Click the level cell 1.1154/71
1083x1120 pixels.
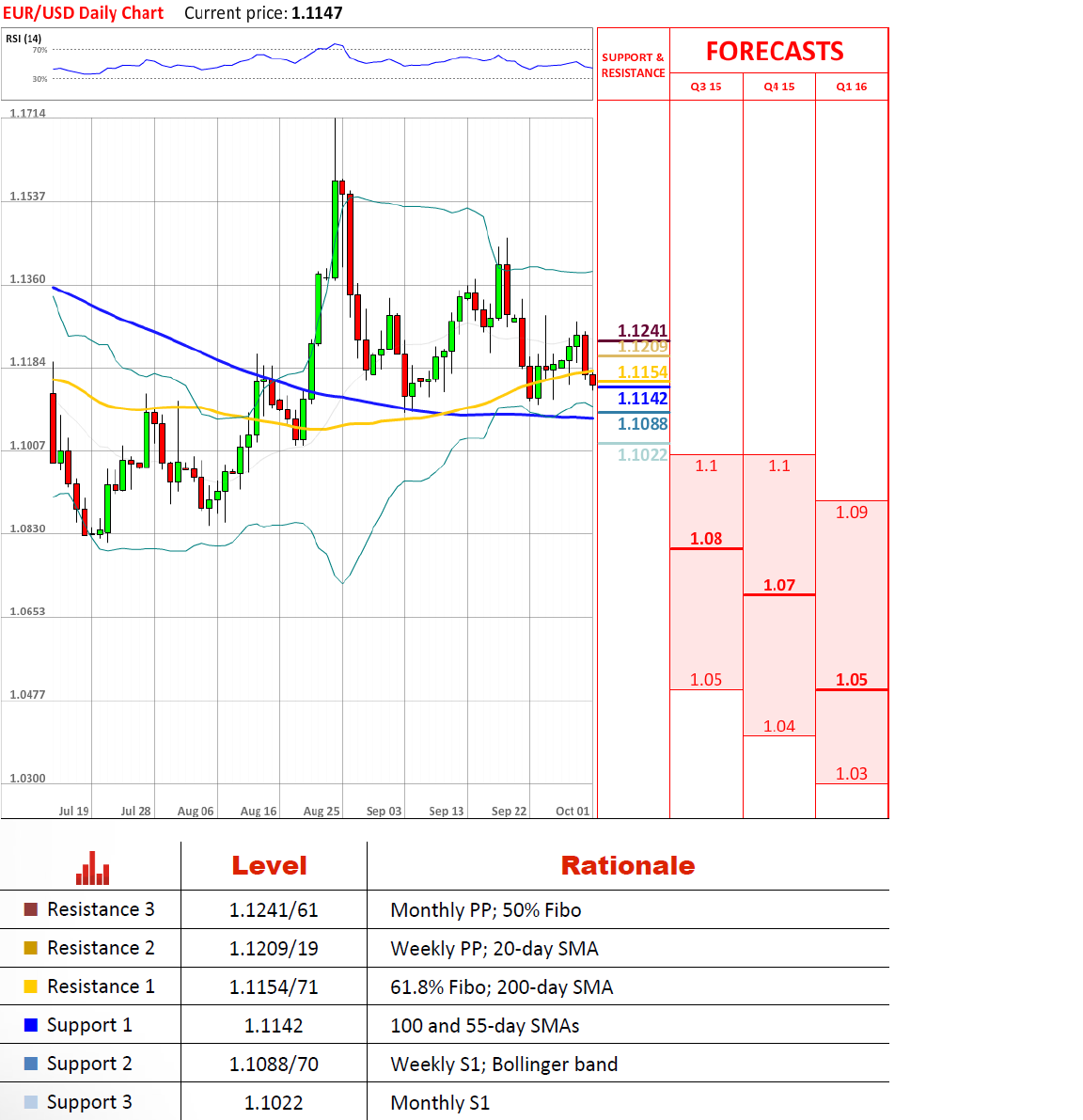(x=274, y=987)
